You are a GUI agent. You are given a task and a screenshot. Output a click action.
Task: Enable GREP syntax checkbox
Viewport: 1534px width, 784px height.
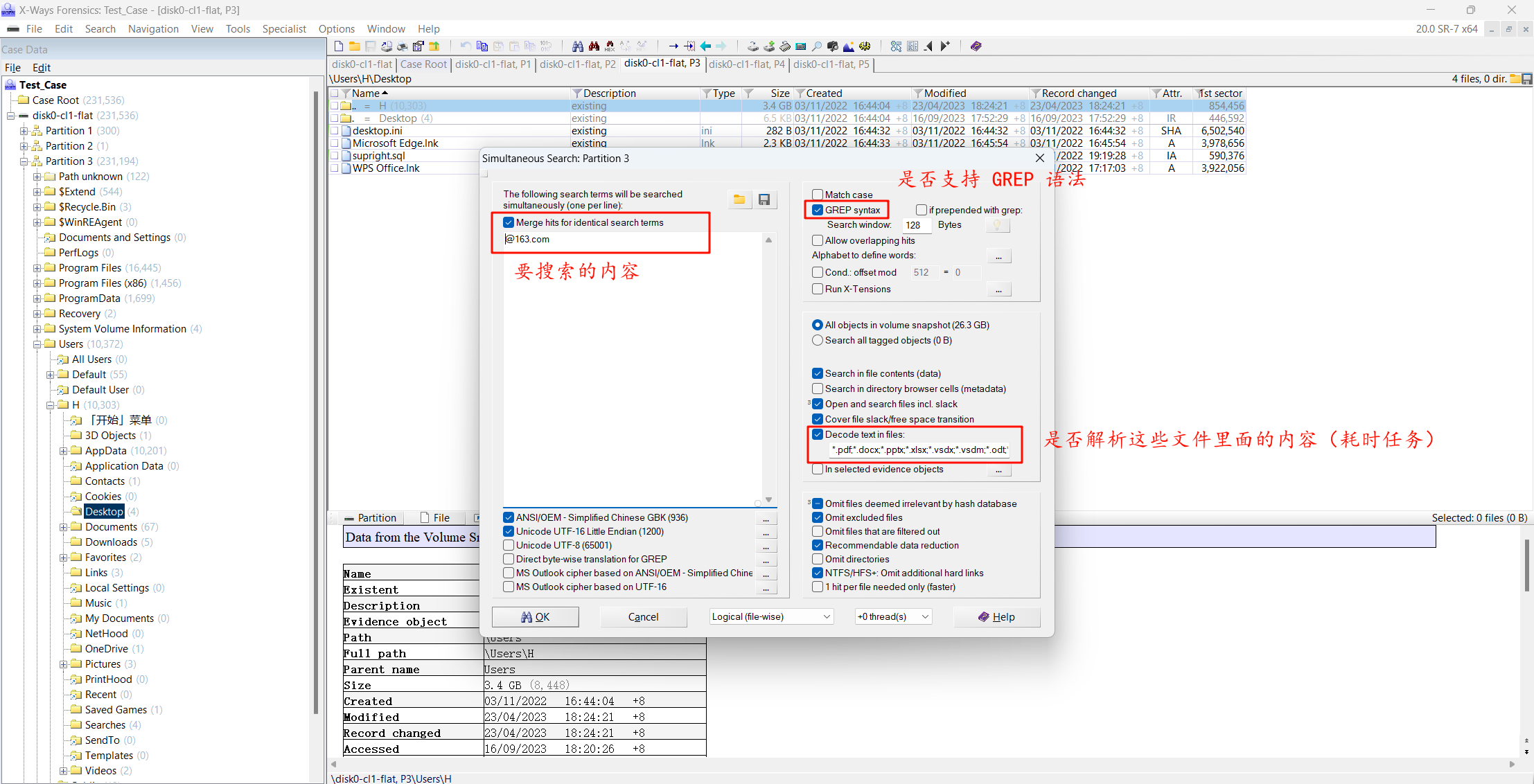818,210
